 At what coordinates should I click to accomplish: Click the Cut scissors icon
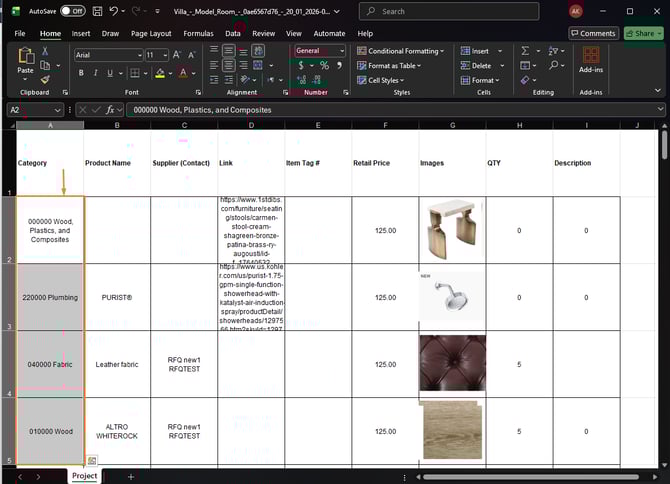[x=43, y=53]
